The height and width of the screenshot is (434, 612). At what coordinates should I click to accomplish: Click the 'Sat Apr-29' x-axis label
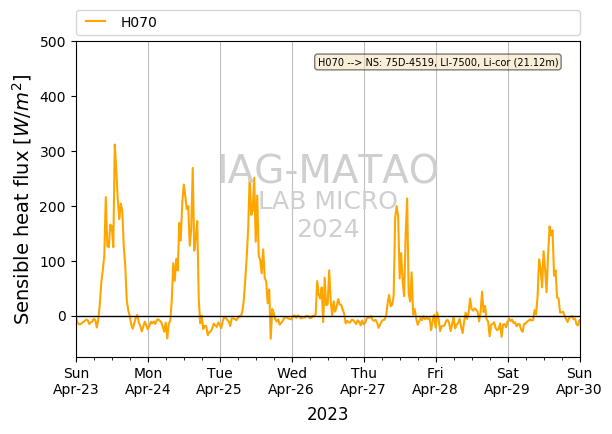tap(507, 381)
